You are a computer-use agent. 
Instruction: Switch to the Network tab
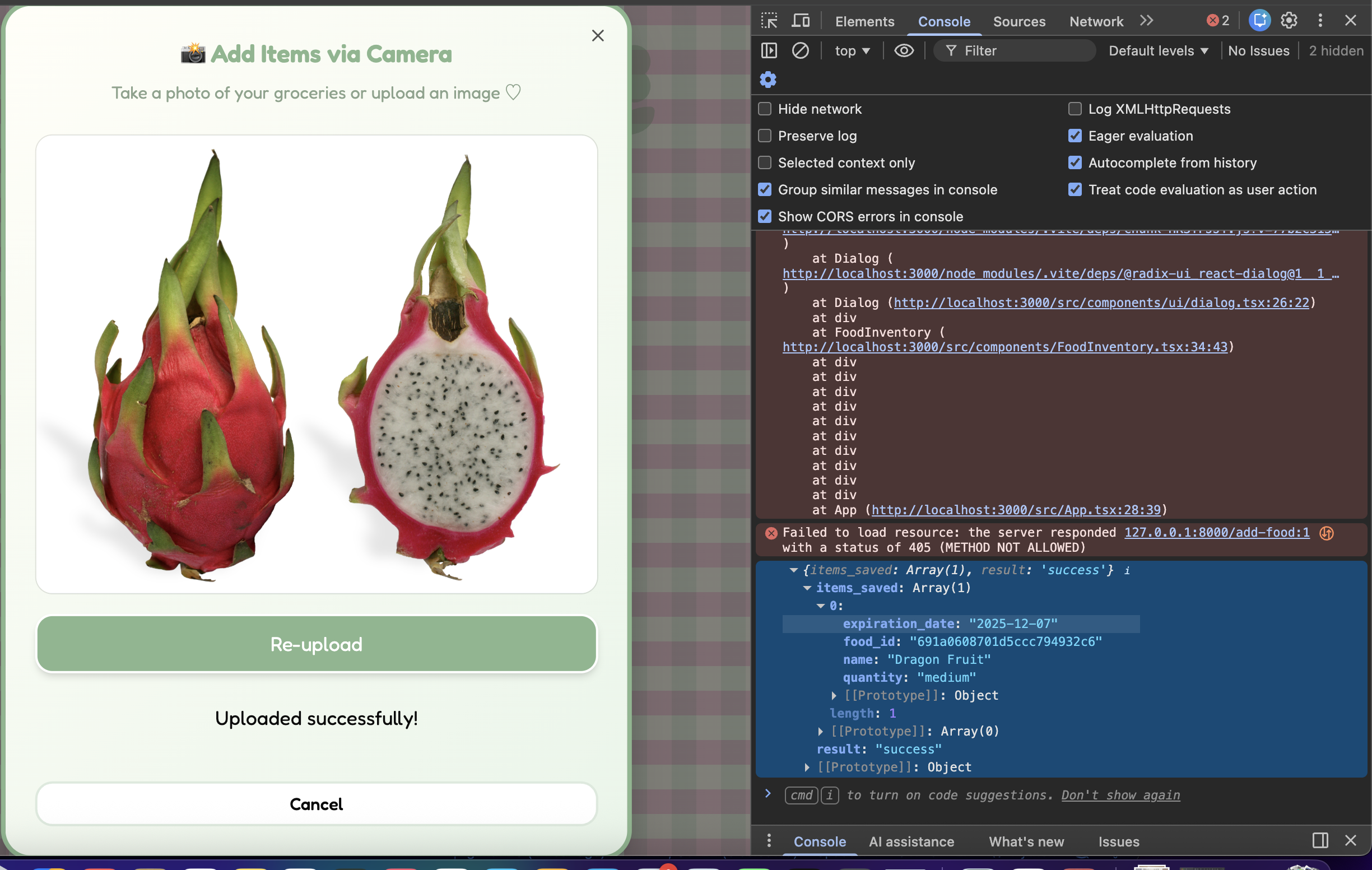[x=1096, y=22]
